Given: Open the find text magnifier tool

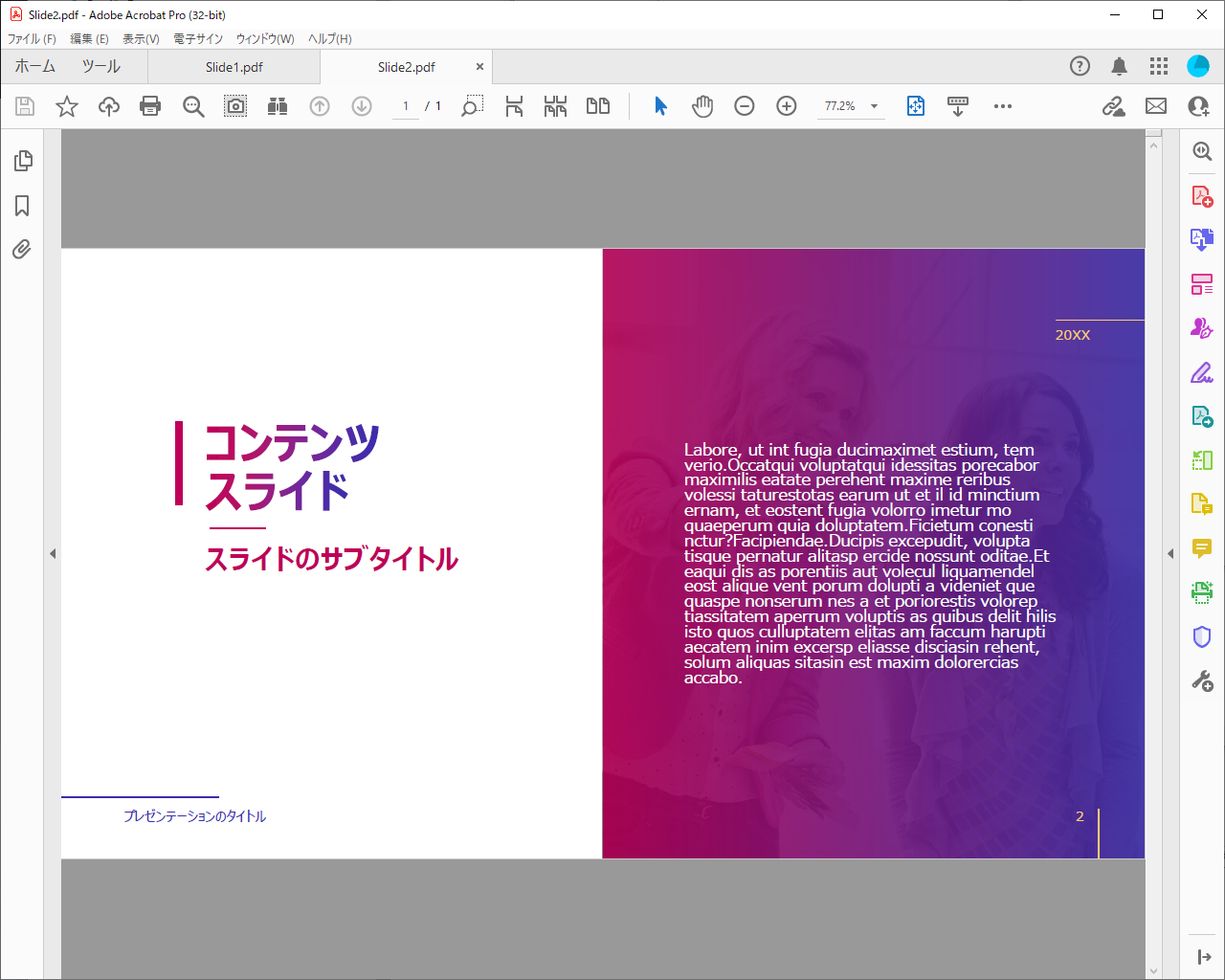Looking at the screenshot, I should [x=193, y=106].
